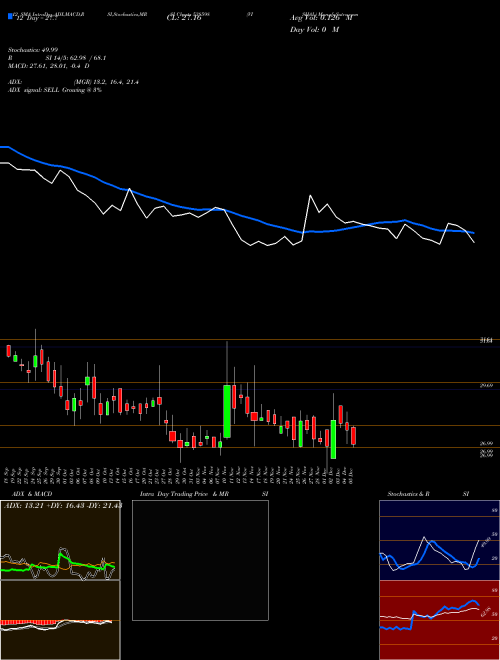Click the empty intraday trading price panel
Screen dimensions: 500x660
click(200, 560)
